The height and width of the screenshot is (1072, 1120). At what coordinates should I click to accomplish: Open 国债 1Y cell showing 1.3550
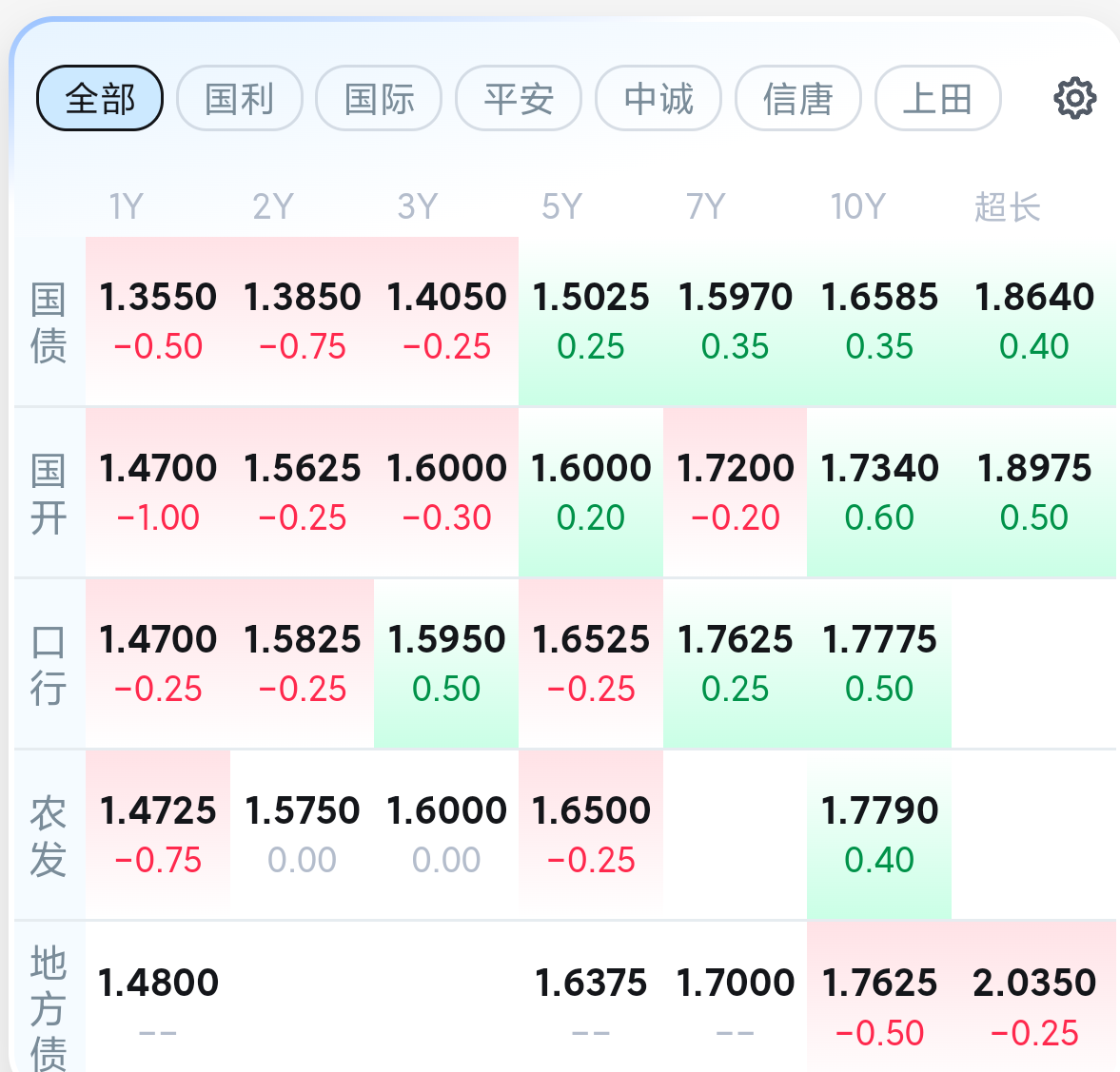tap(158, 322)
